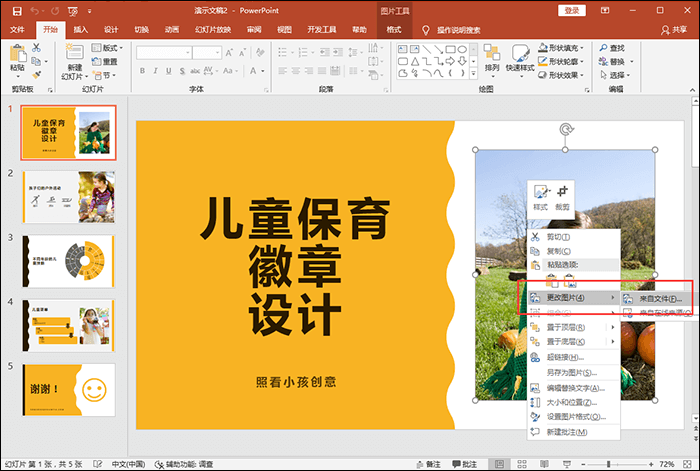This screenshot has width=700, height=471.
Task: Click the 裁剪 crop icon in mini toolbar
Action: pyautogui.click(x=562, y=192)
